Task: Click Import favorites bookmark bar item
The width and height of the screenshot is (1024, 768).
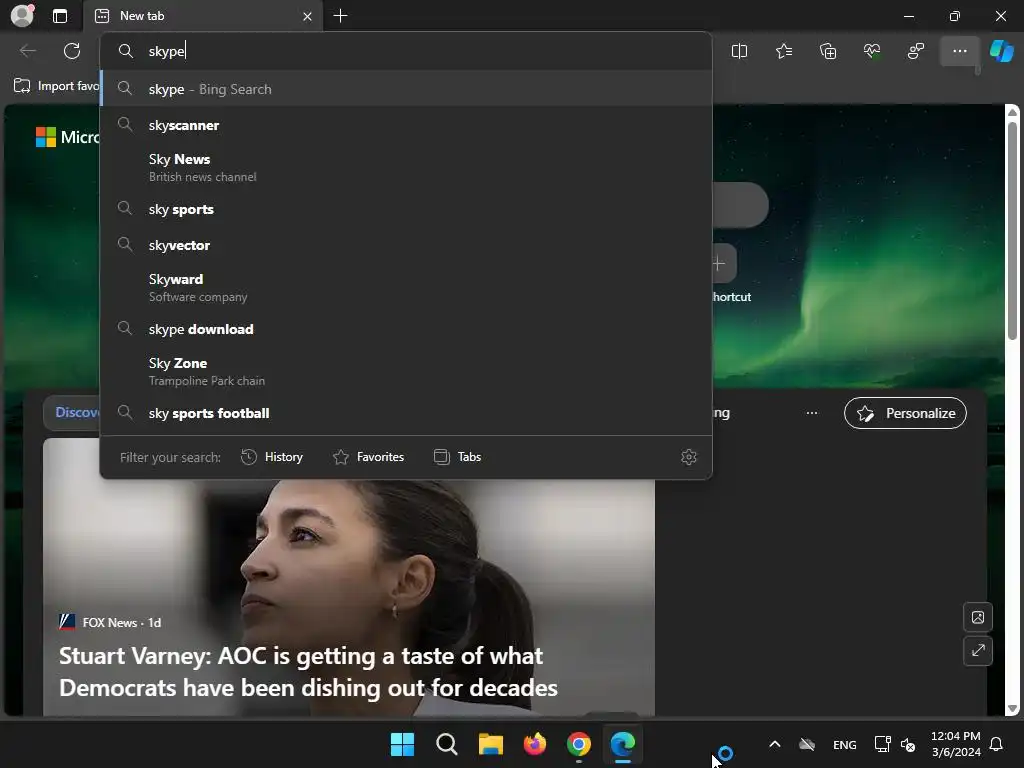Action: coord(56,86)
